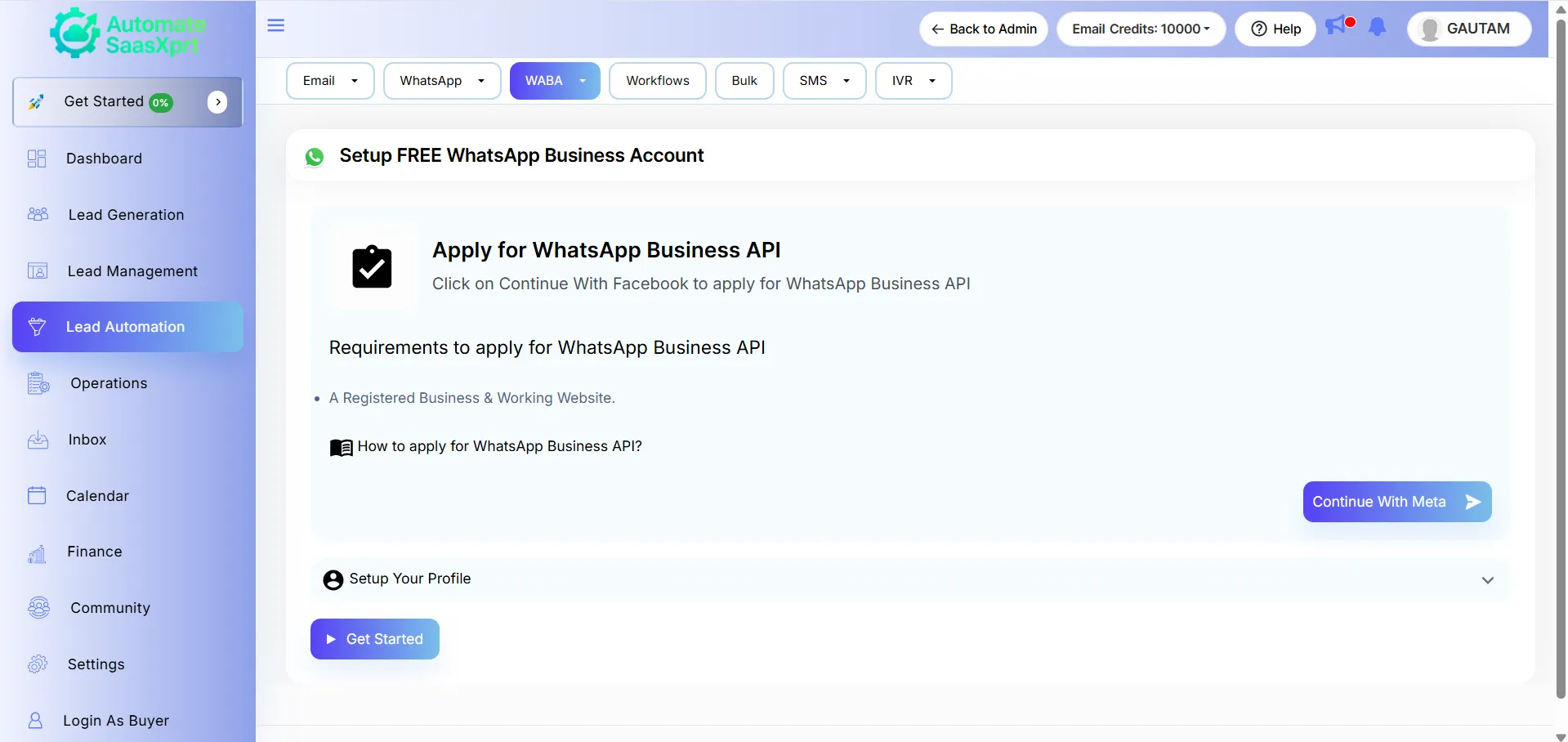Go to Dashboard in the sidebar

coord(127,159)
